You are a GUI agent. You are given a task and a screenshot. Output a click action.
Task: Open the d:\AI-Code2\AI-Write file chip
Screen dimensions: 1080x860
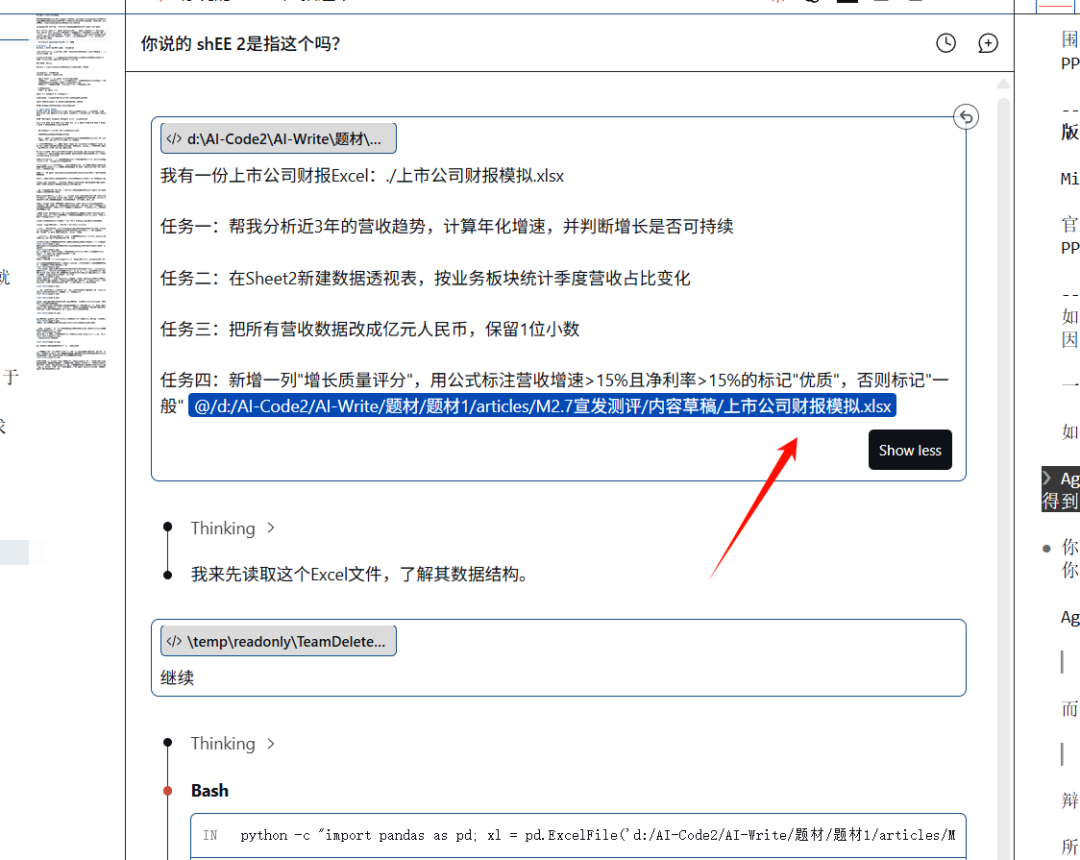pos(278,138)
